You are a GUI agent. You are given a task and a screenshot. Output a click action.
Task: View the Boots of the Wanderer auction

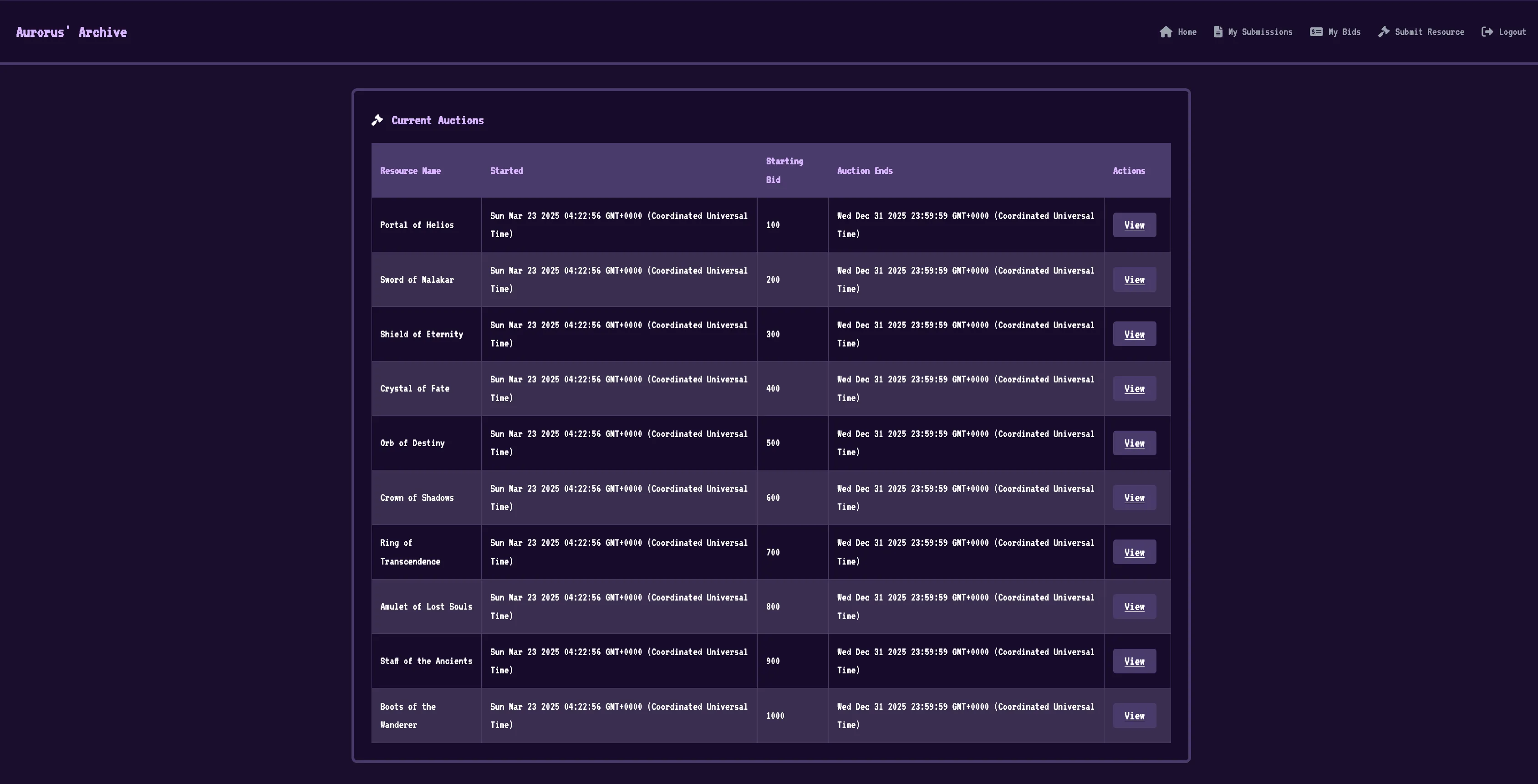tap(1134, 716)
